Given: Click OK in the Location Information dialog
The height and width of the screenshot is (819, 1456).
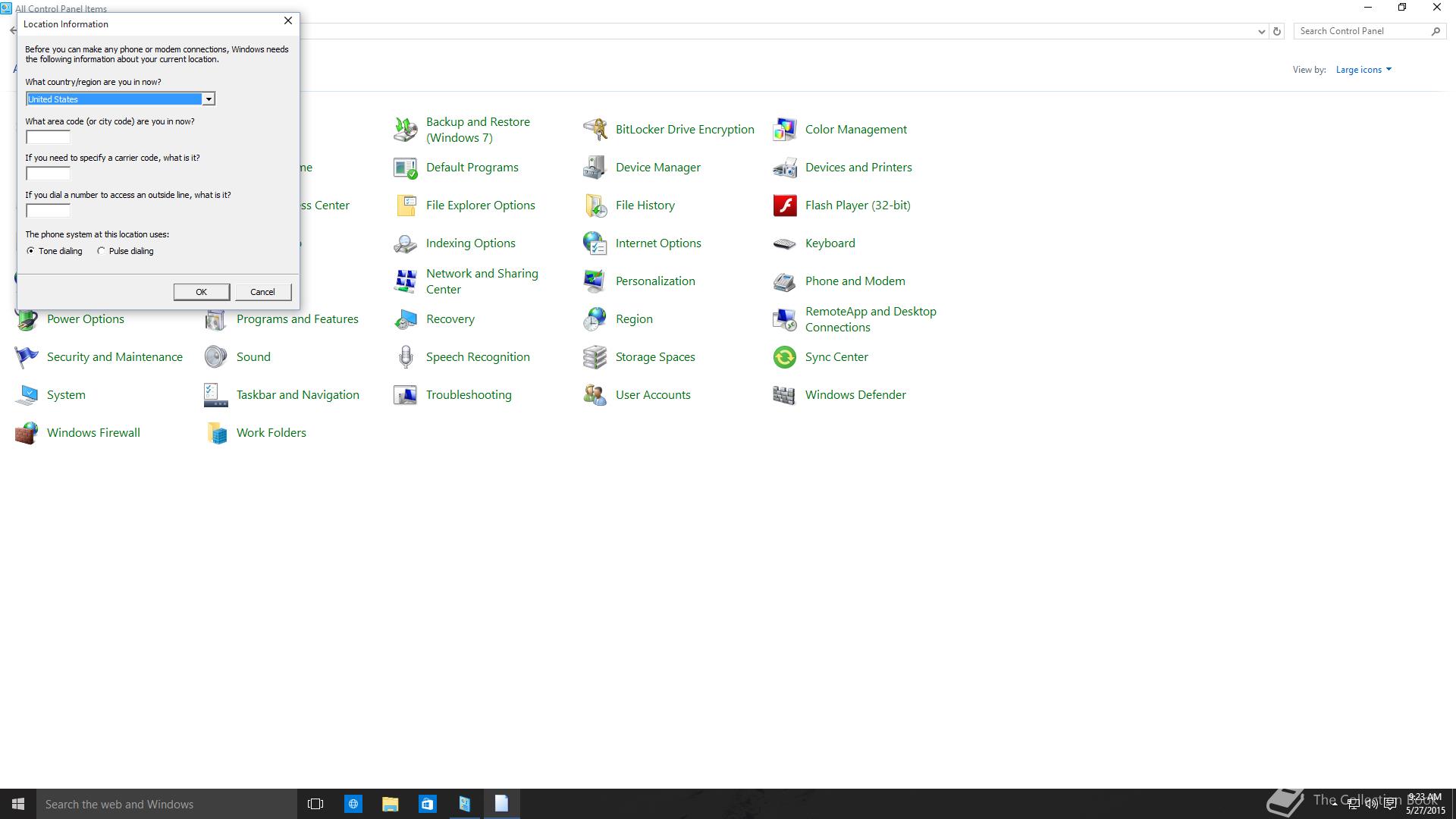Looking at the screenshot, I should point(202,292).
